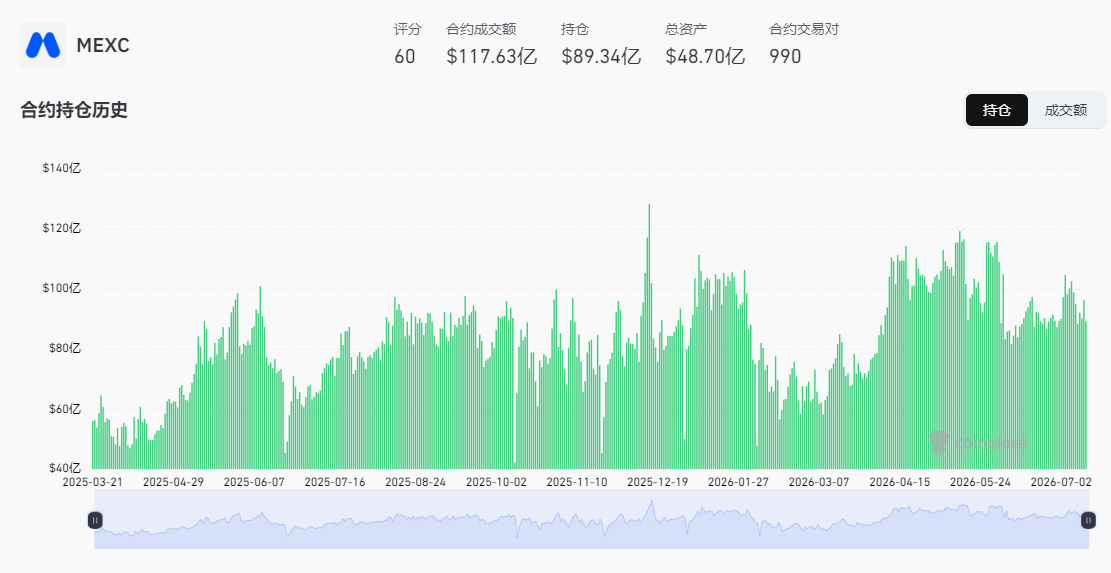Click the $140亿 y-axis label
This screenshot has height=573, width=1111.
click(64, 169)
